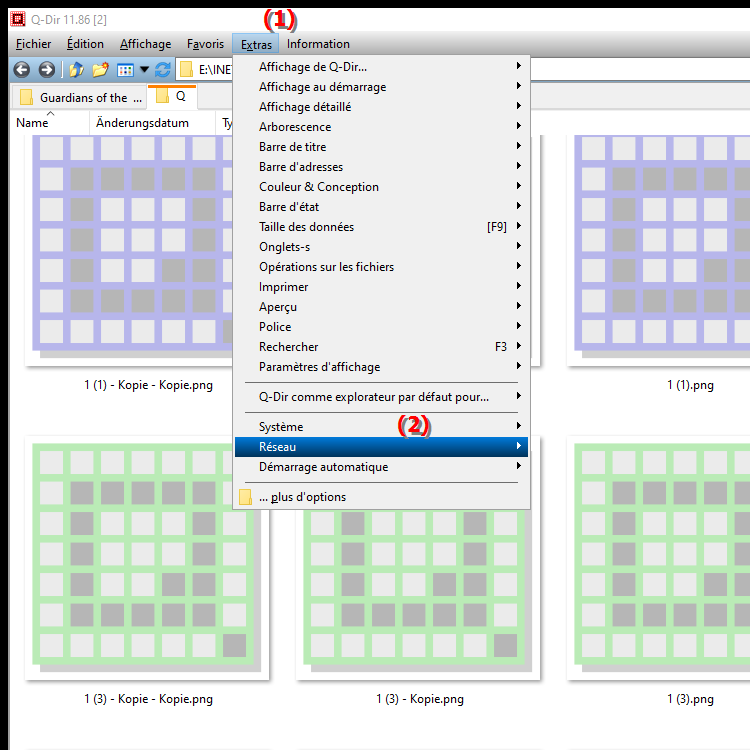Click the view mode grid icon

coord(125,70)
